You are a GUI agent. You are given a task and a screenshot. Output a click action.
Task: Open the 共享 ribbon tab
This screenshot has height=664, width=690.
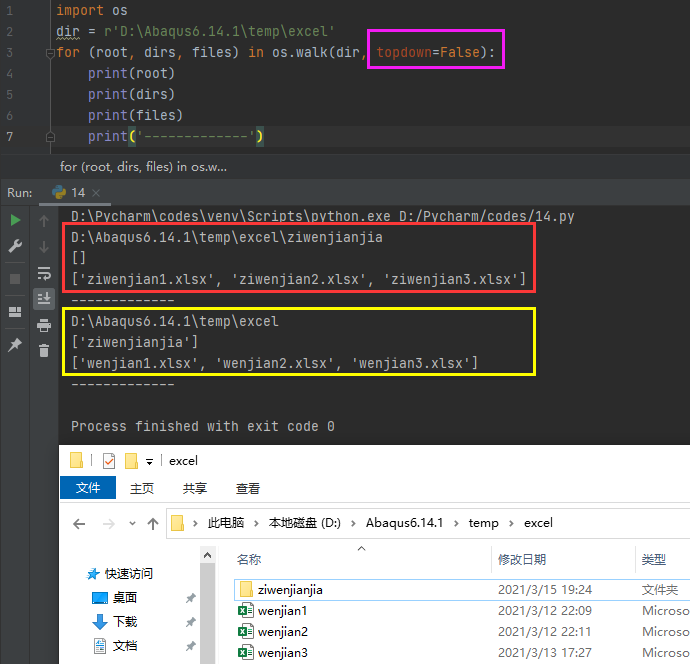click(195, 488)
